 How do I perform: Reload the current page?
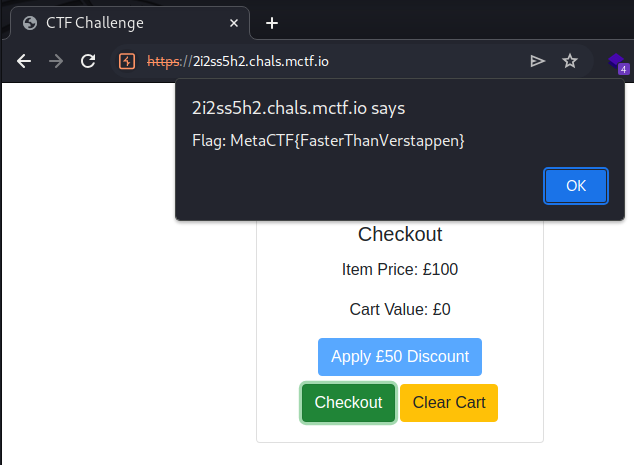click(88, 61)
